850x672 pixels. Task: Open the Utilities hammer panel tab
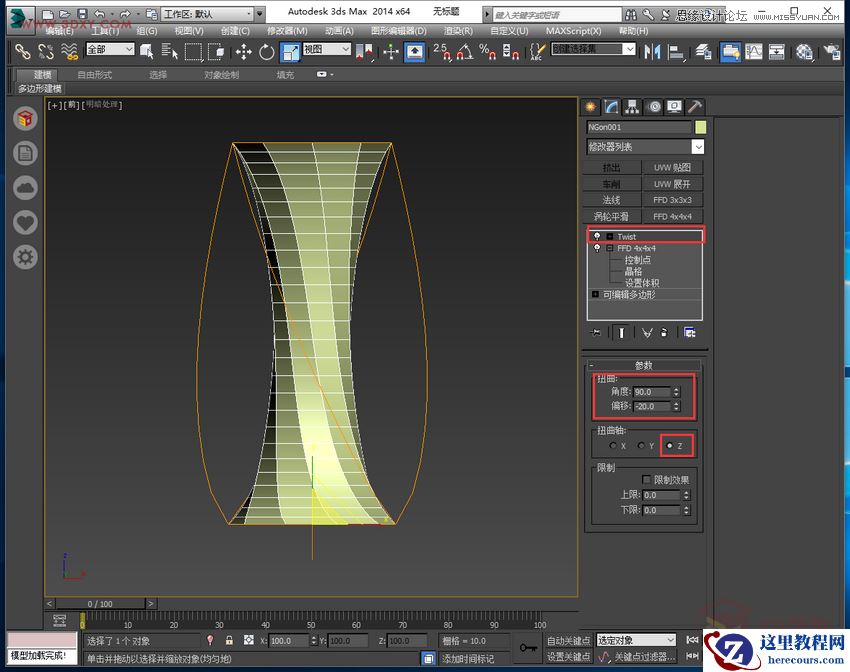pyautogui.click(x=695, y=107)
